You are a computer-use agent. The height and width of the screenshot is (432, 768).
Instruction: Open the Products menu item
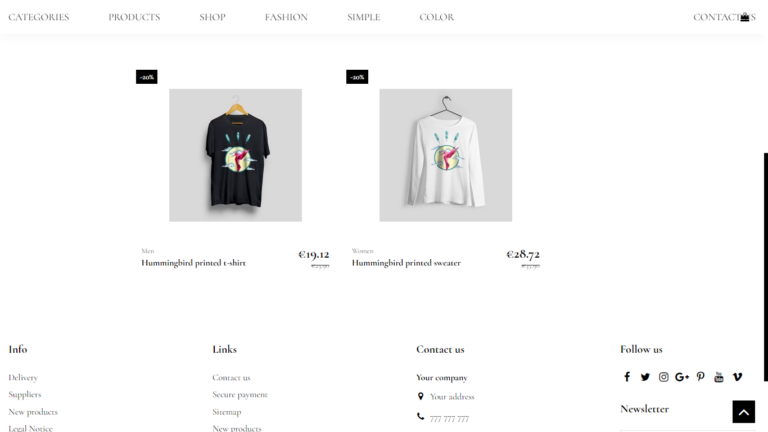[x=134, y=17]
